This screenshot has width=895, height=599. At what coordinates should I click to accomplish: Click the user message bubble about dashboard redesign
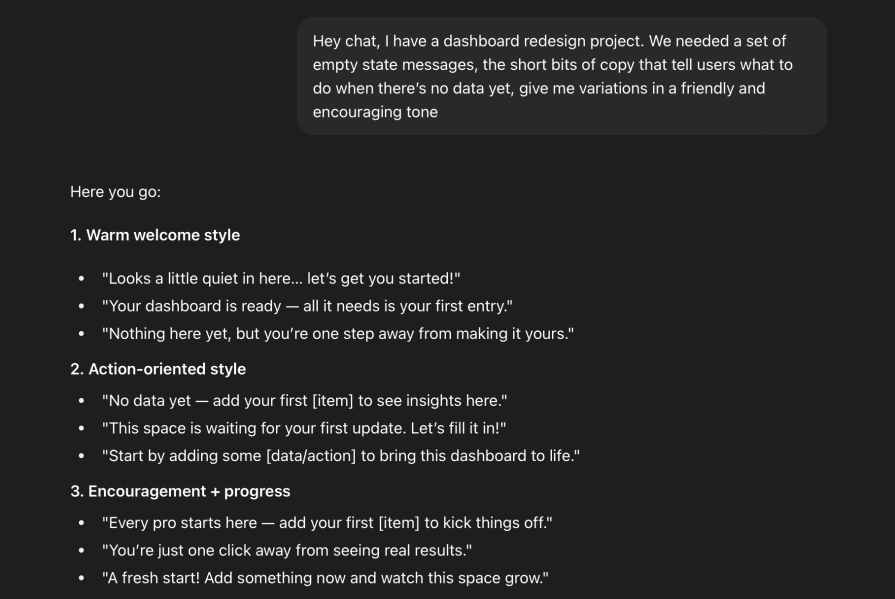click(561, 76)
